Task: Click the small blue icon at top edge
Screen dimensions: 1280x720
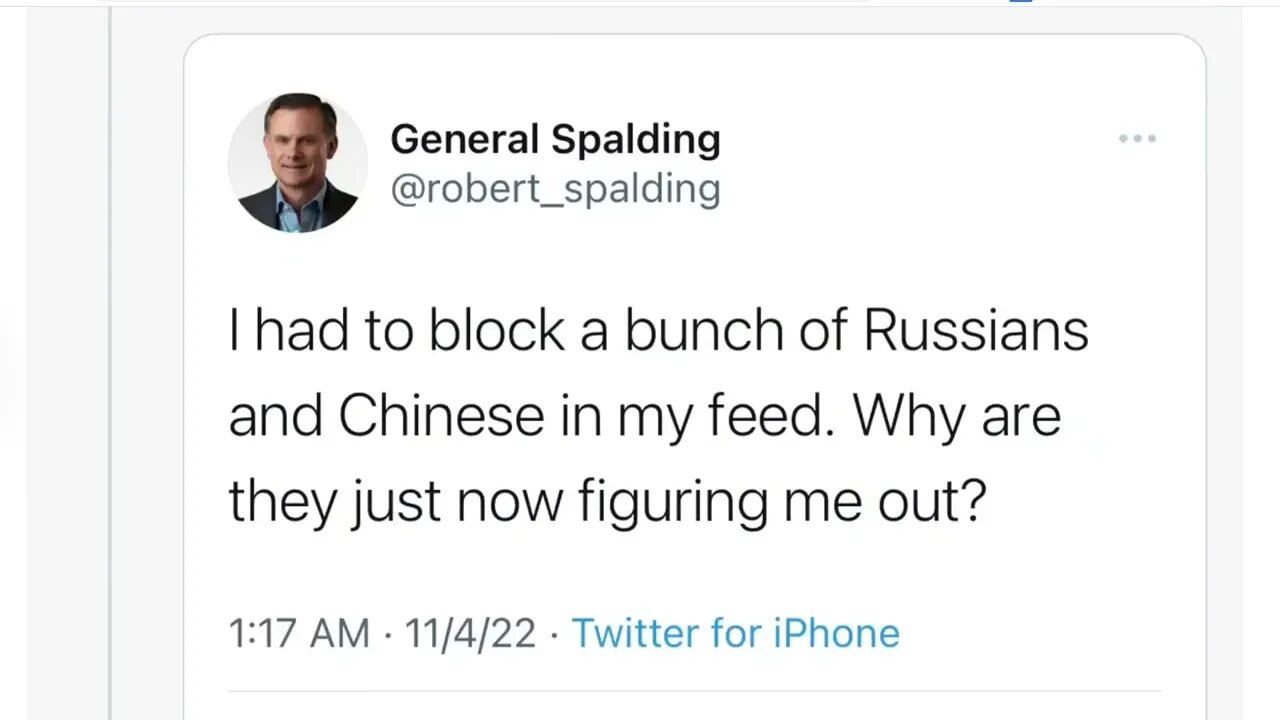Action: click(x=1020, y=2)
